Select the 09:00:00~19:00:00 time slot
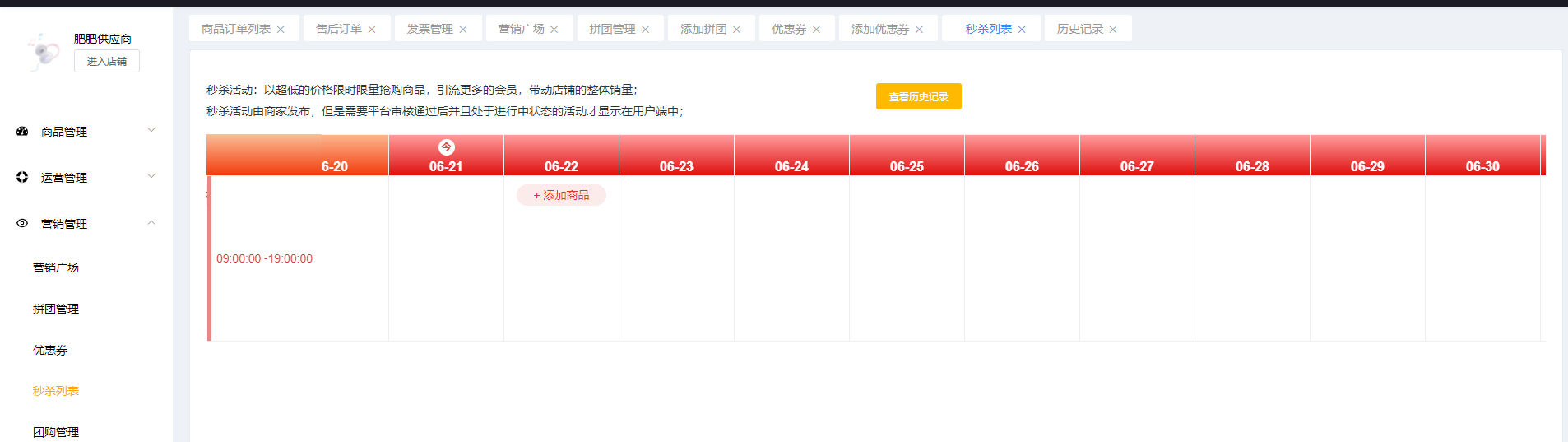The width and height of the screenshot is (1568, 442). (264, 258)
